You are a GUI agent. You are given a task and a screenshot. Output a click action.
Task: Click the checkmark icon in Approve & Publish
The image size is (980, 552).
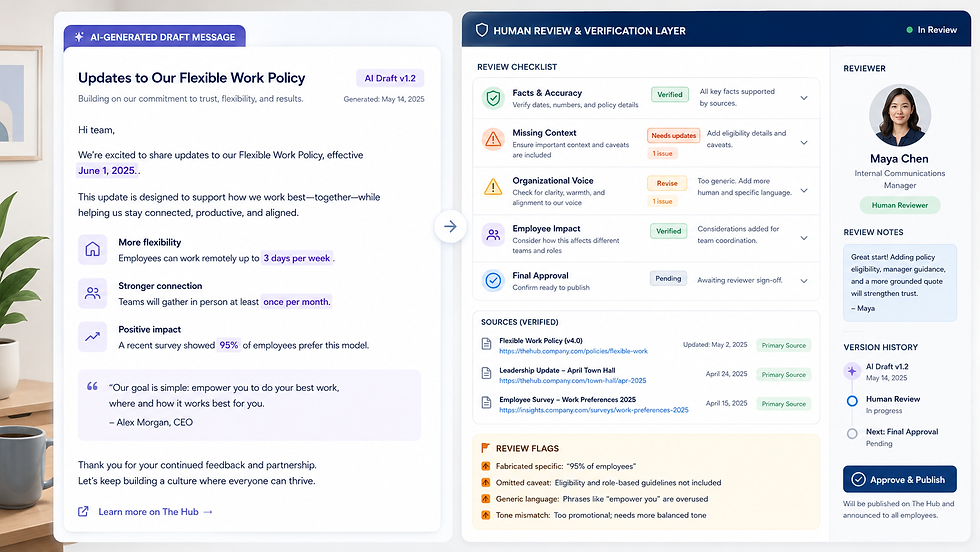pyautogui.click(x=858, y=479)
